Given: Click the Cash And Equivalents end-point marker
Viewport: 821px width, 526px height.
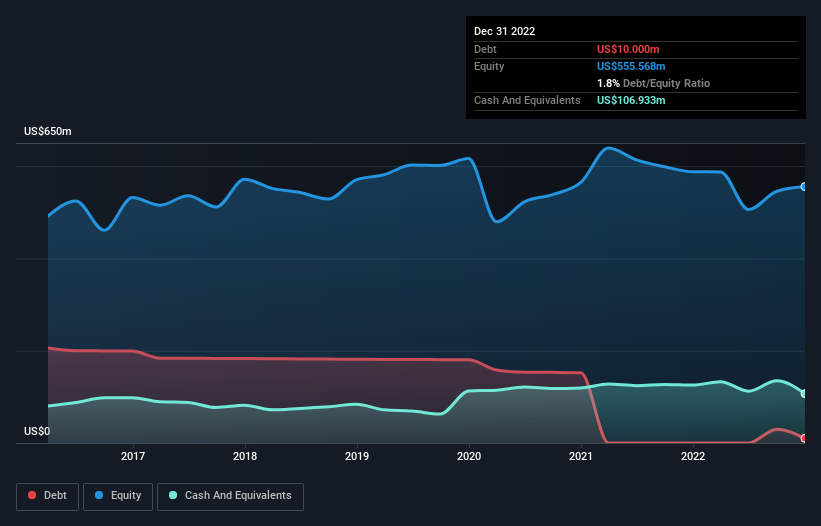Looking at the screenshot, I should tap(804, 394).
